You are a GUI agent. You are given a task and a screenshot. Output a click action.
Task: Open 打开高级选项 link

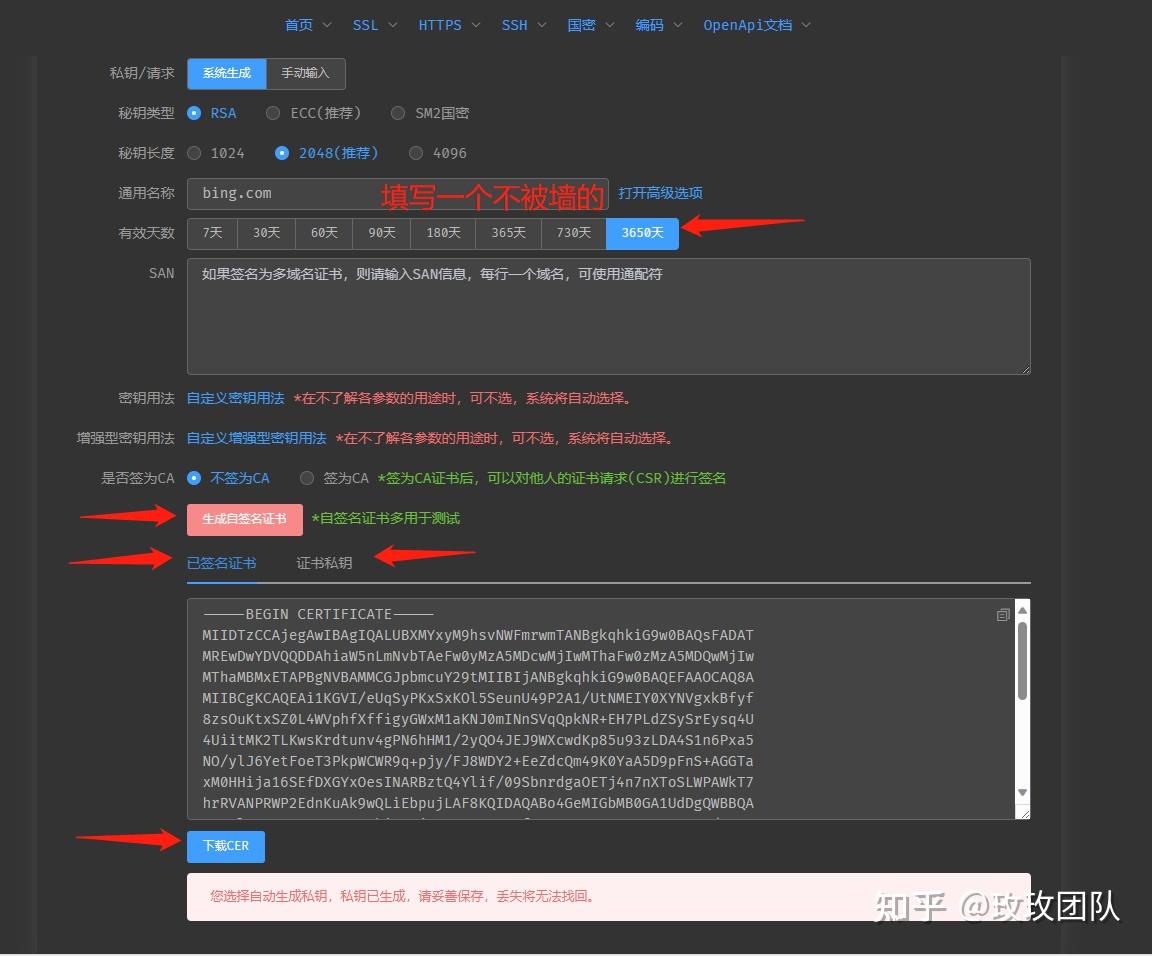[661, 193]
